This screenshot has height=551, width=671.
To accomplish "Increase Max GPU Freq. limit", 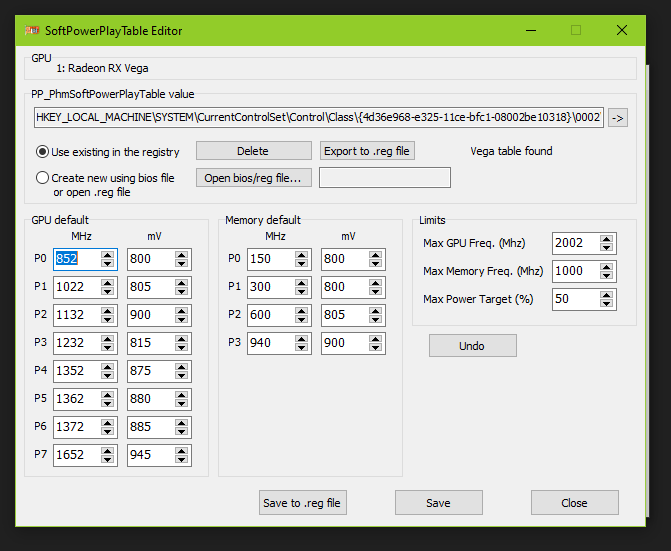I will 606,239.
